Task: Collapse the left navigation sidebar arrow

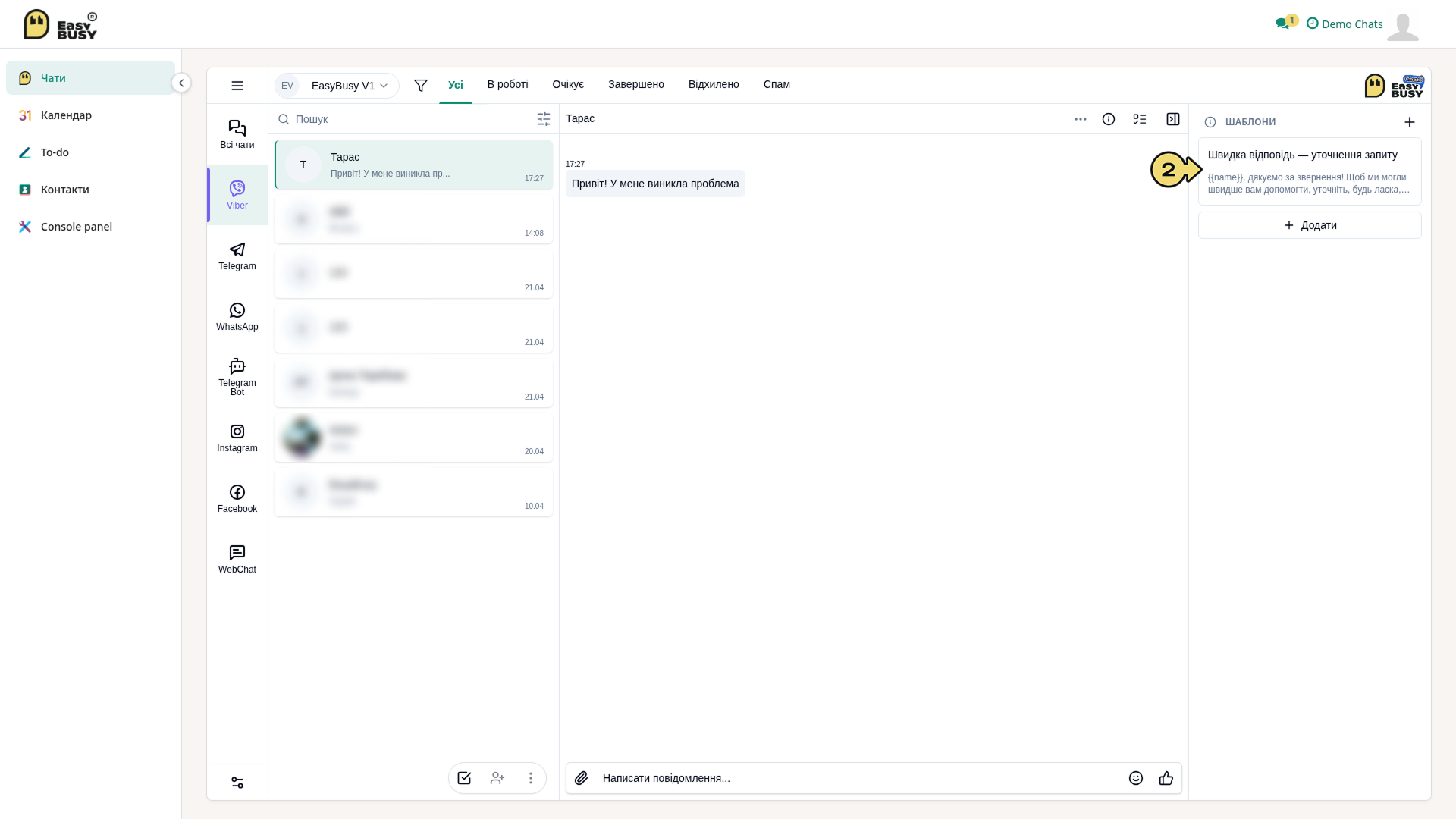Action: pos(181,83)
